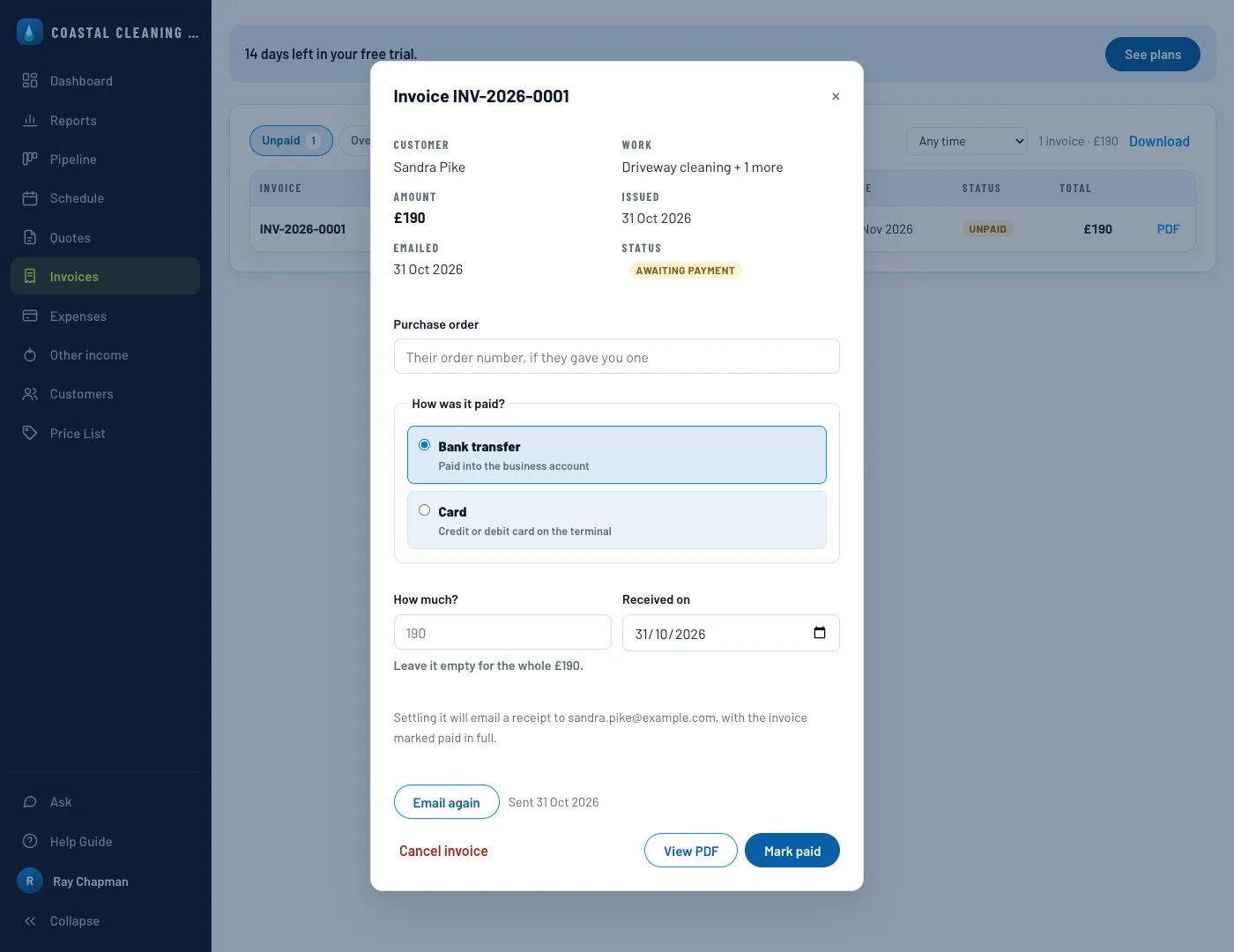Click the Help Guide question-mark icon
Screen dimensions: 1234x952
[30, 842]
